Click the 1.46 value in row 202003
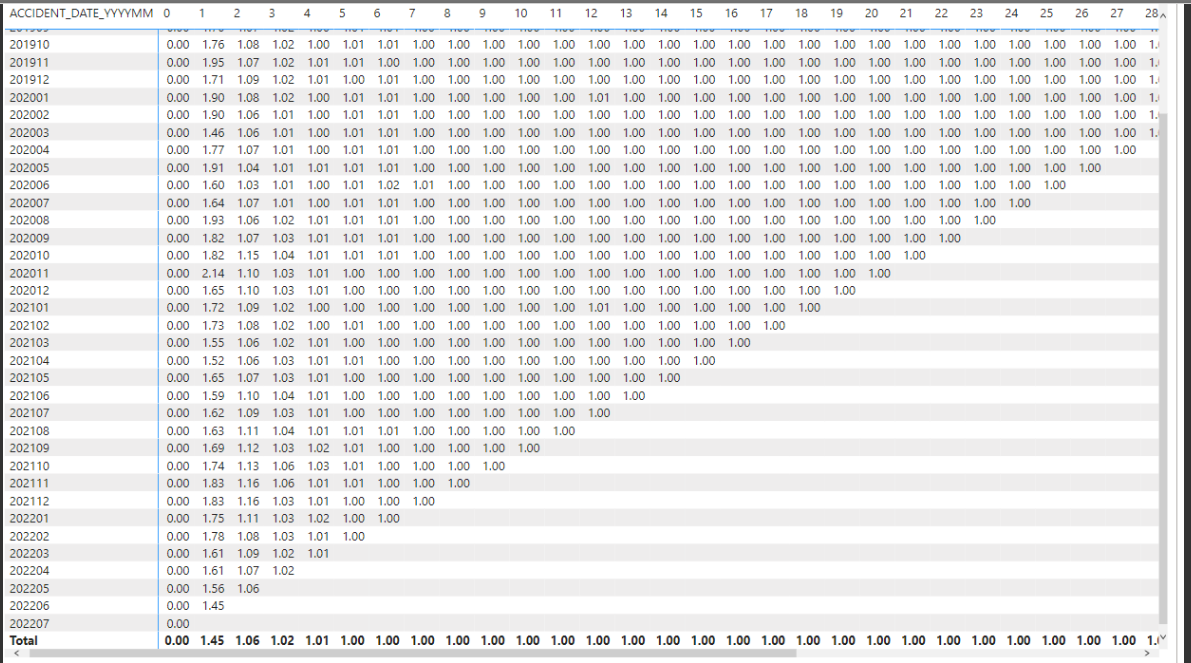1191x663 pixels. click(213, 132)
